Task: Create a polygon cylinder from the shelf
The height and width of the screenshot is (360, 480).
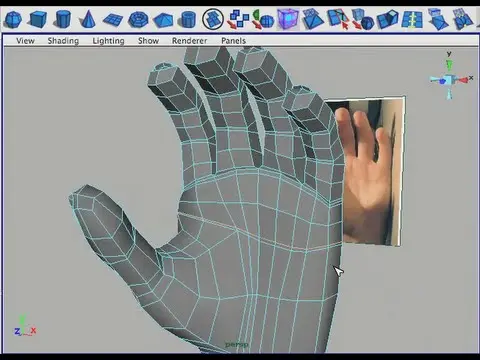Action: point(63,19)
